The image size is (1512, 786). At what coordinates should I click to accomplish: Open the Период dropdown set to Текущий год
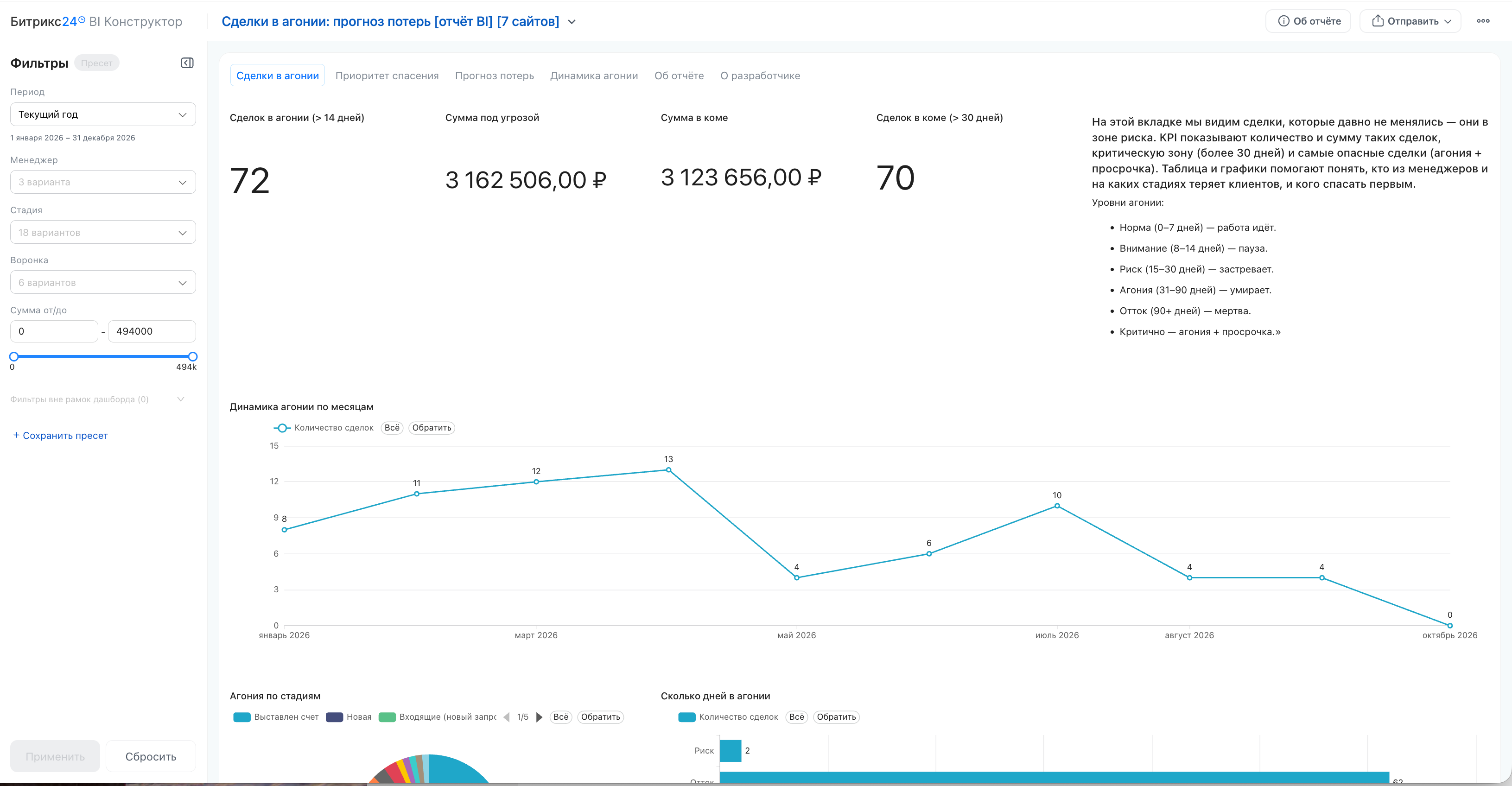pos(103,114)
